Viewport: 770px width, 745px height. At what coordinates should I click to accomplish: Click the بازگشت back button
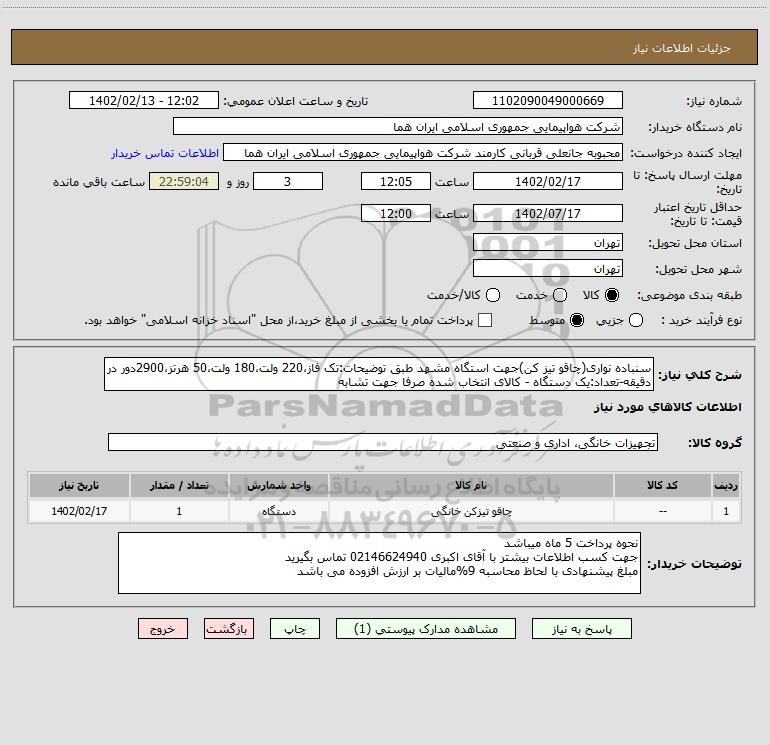click(229, 629)
